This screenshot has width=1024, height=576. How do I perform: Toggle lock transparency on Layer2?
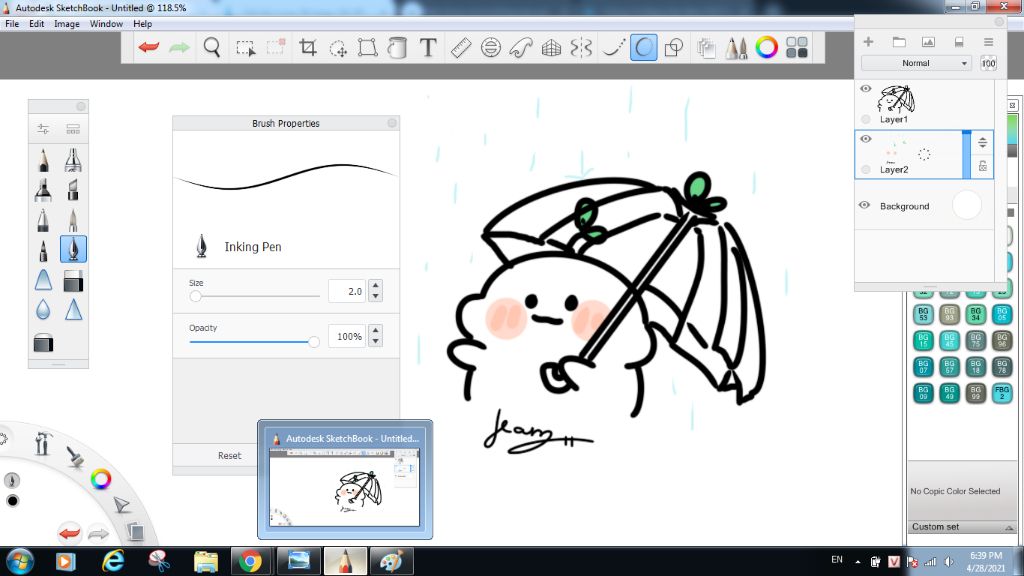(x=983, y=167)
